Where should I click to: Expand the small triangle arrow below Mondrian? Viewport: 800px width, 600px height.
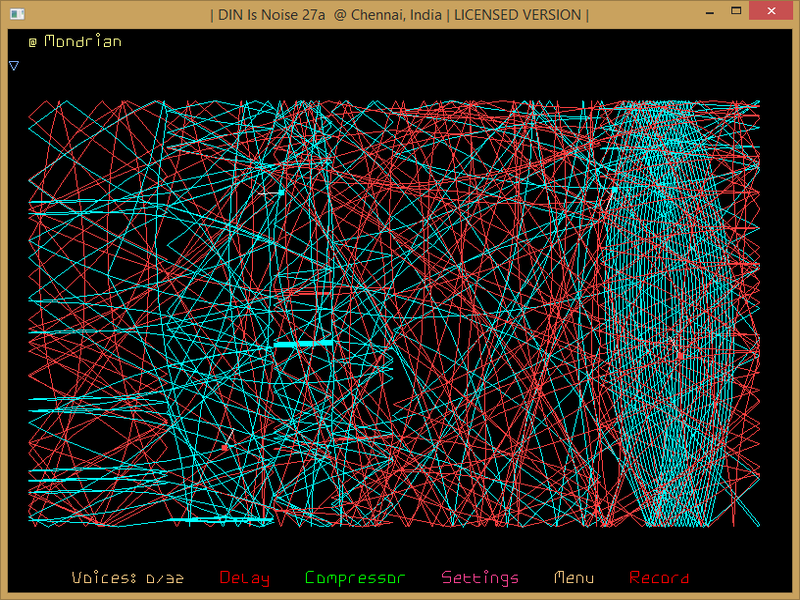(x=14, y=66)
